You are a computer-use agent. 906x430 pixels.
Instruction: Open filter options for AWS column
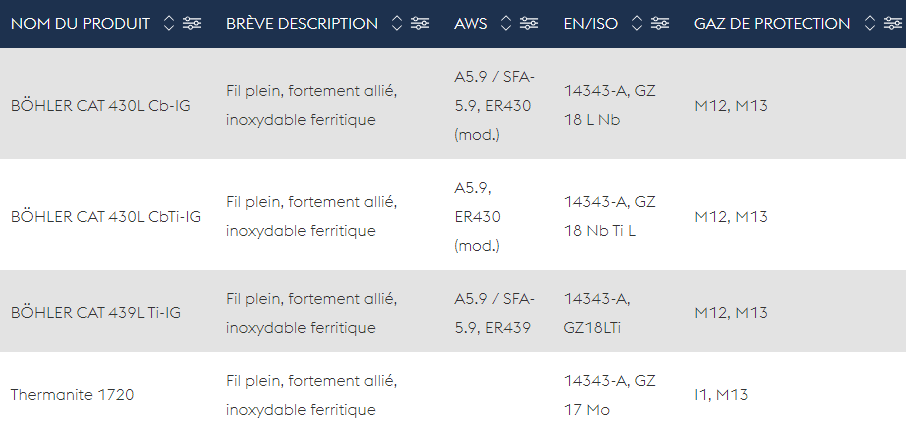tap(529, 24)
